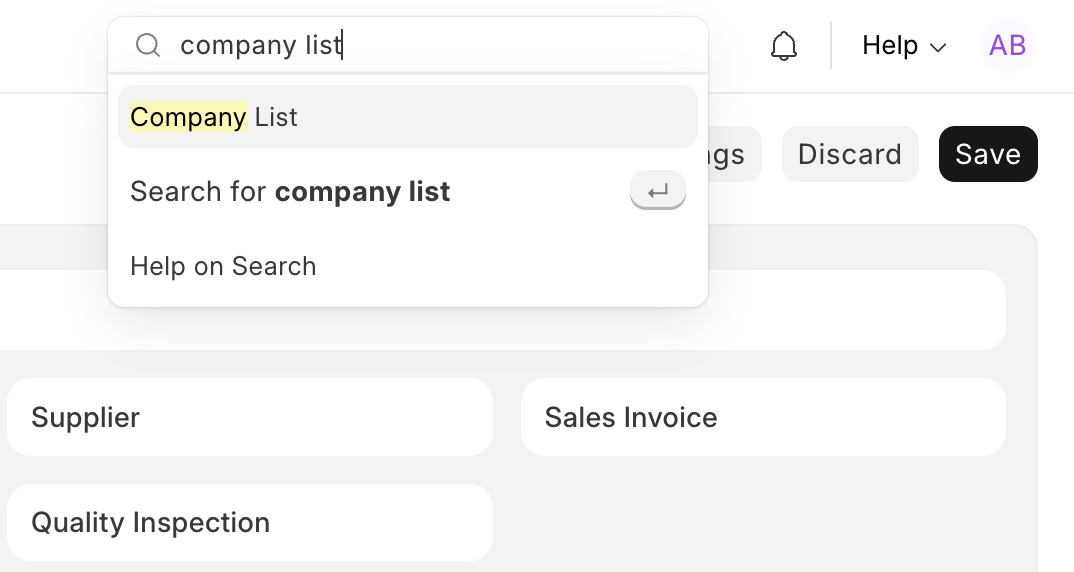The height and width of the screenshot is (572, 1074).
Task: Open the Help menu label
Action: click(x=890, y=45)
